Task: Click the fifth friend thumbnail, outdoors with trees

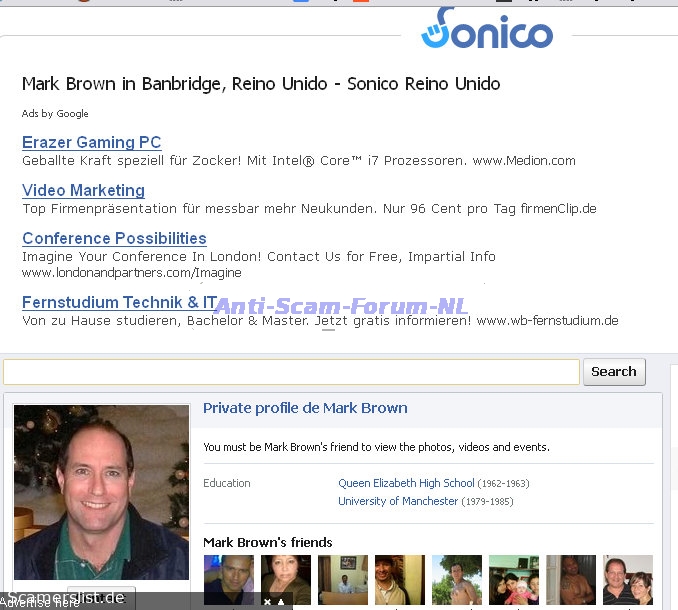Action: click(457, 580)
